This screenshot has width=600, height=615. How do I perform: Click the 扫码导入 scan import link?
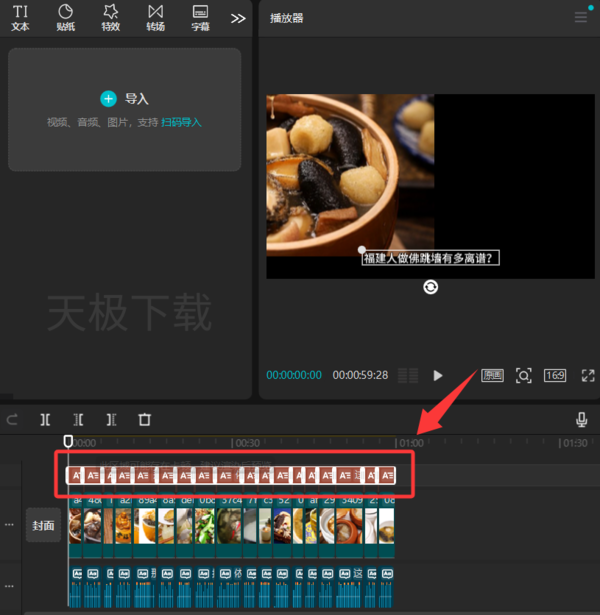(182, 122)
